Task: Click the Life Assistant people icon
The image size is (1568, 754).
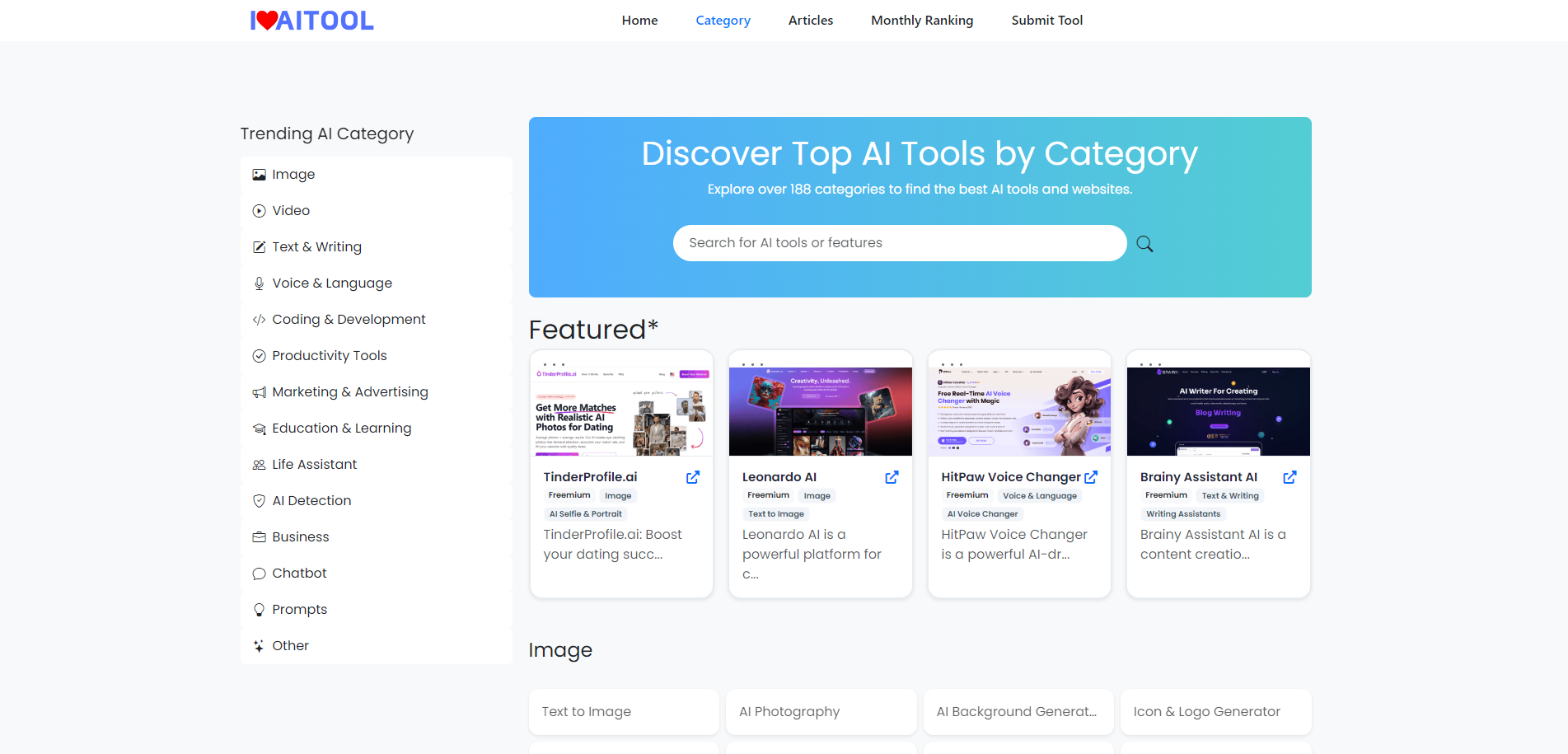Action: pyautogui.click(x=259, y=465)
